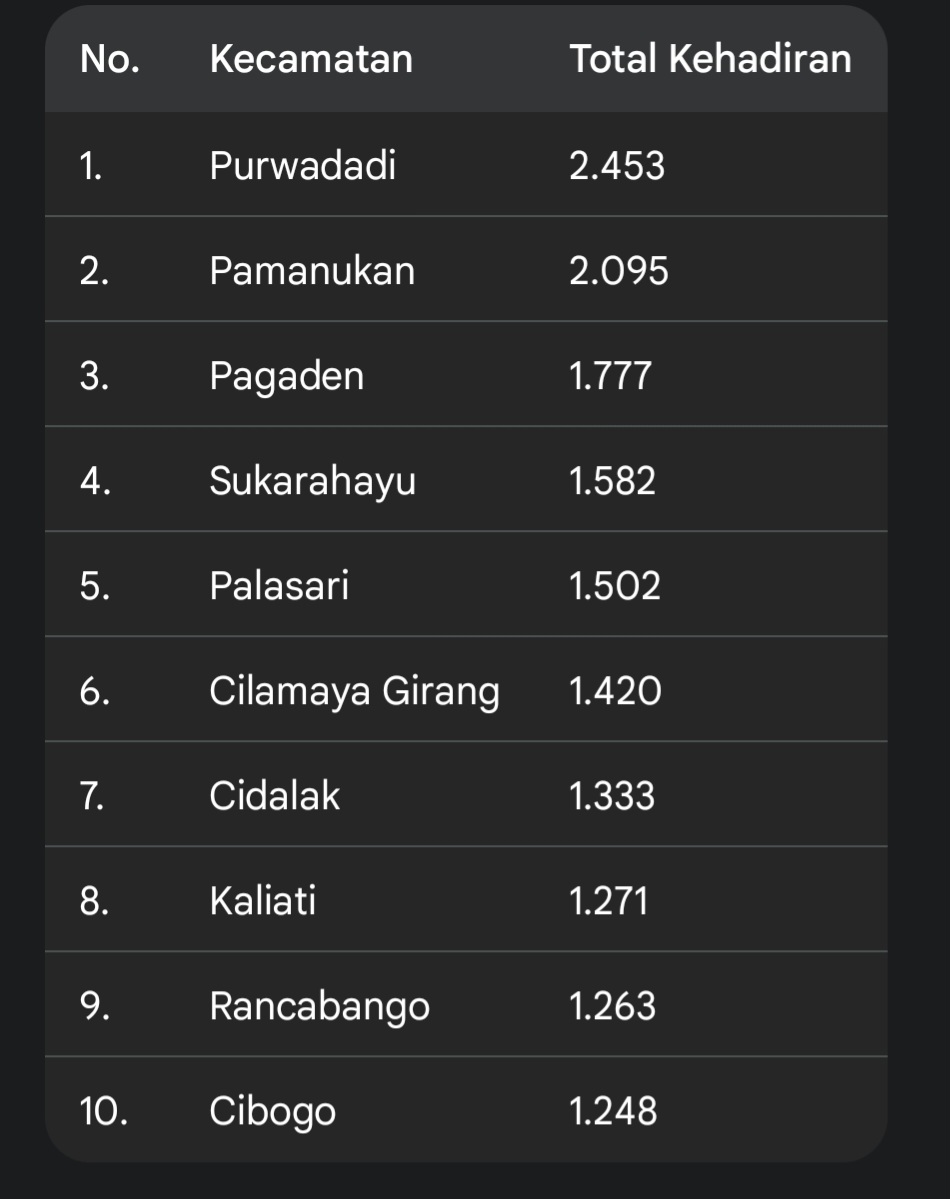Click the 2.095 attendance value

618,271
